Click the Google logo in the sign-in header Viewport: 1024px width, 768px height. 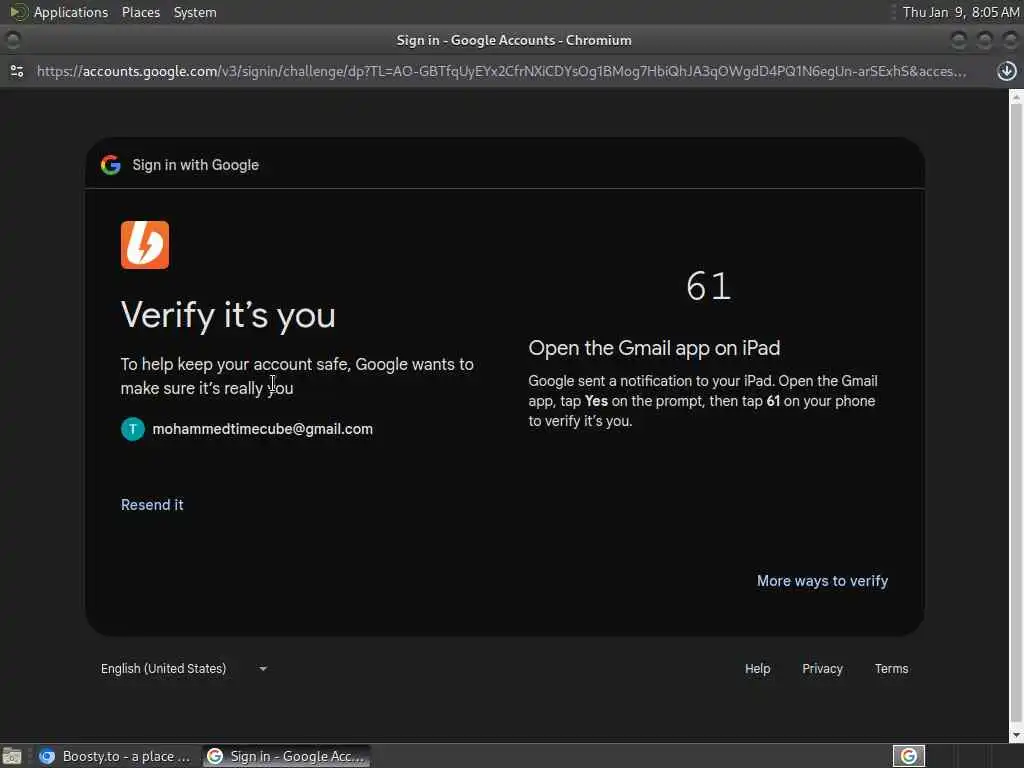[x=111, y=165]
